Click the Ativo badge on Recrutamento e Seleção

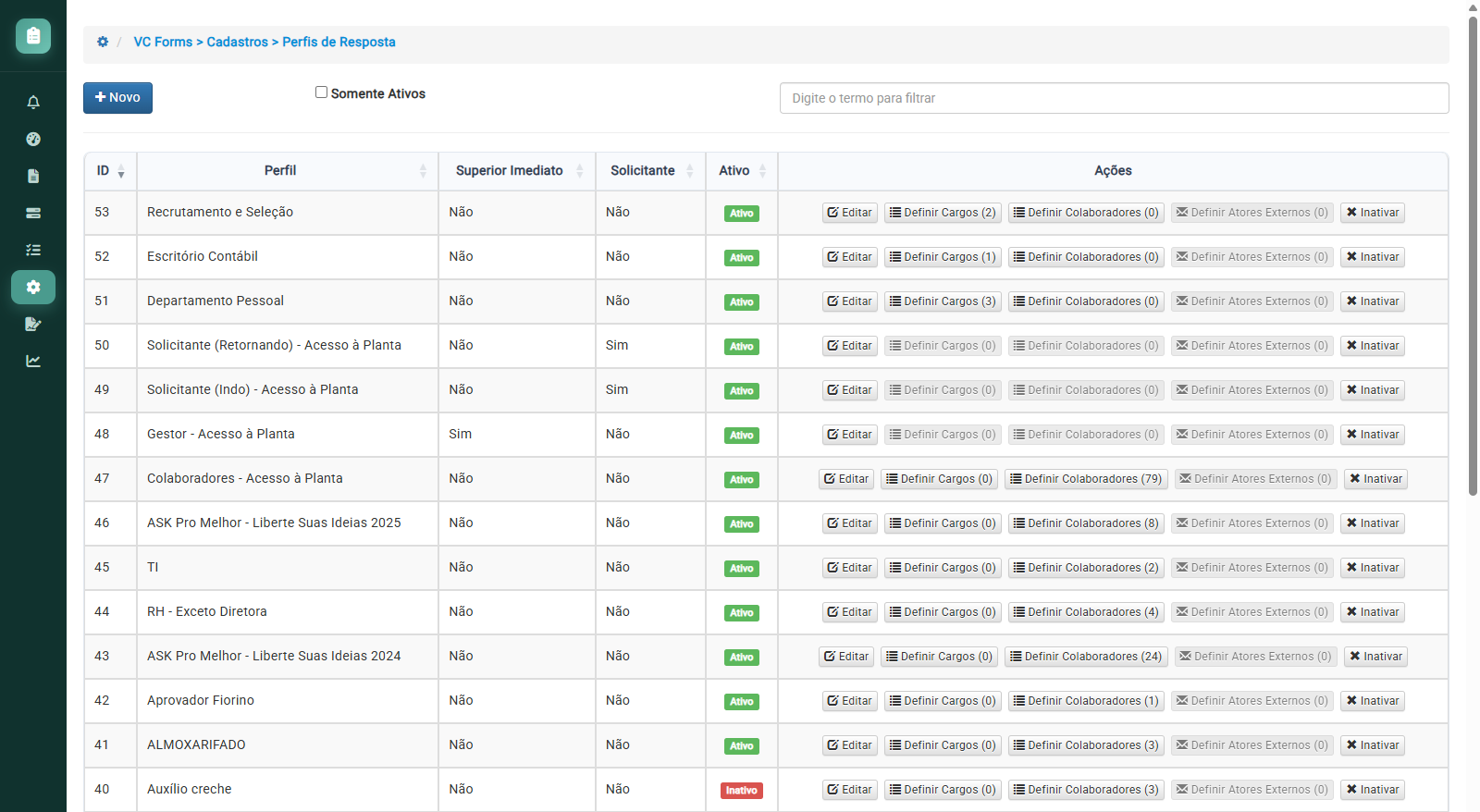742,214
